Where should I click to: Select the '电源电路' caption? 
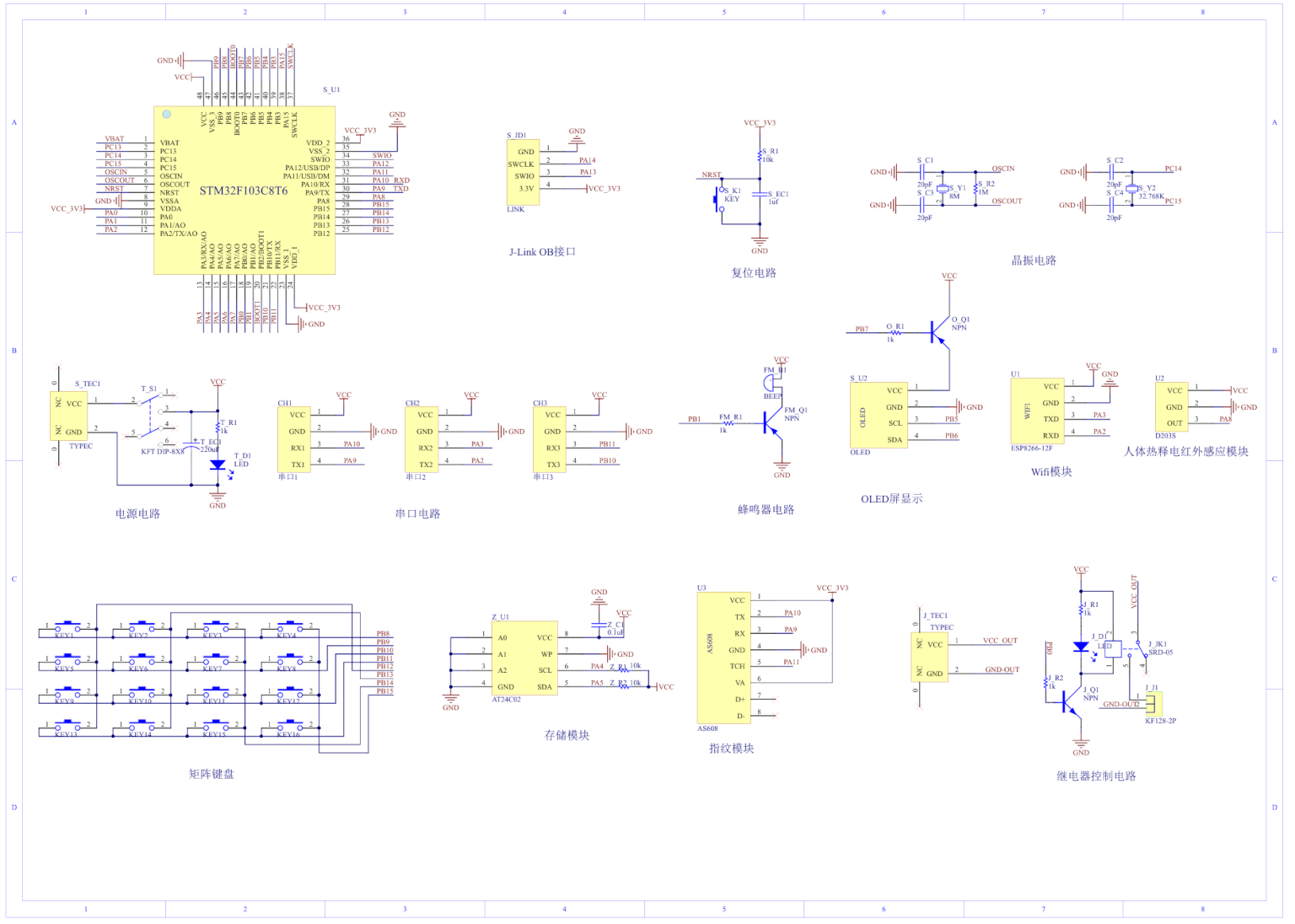coord(137,513)
